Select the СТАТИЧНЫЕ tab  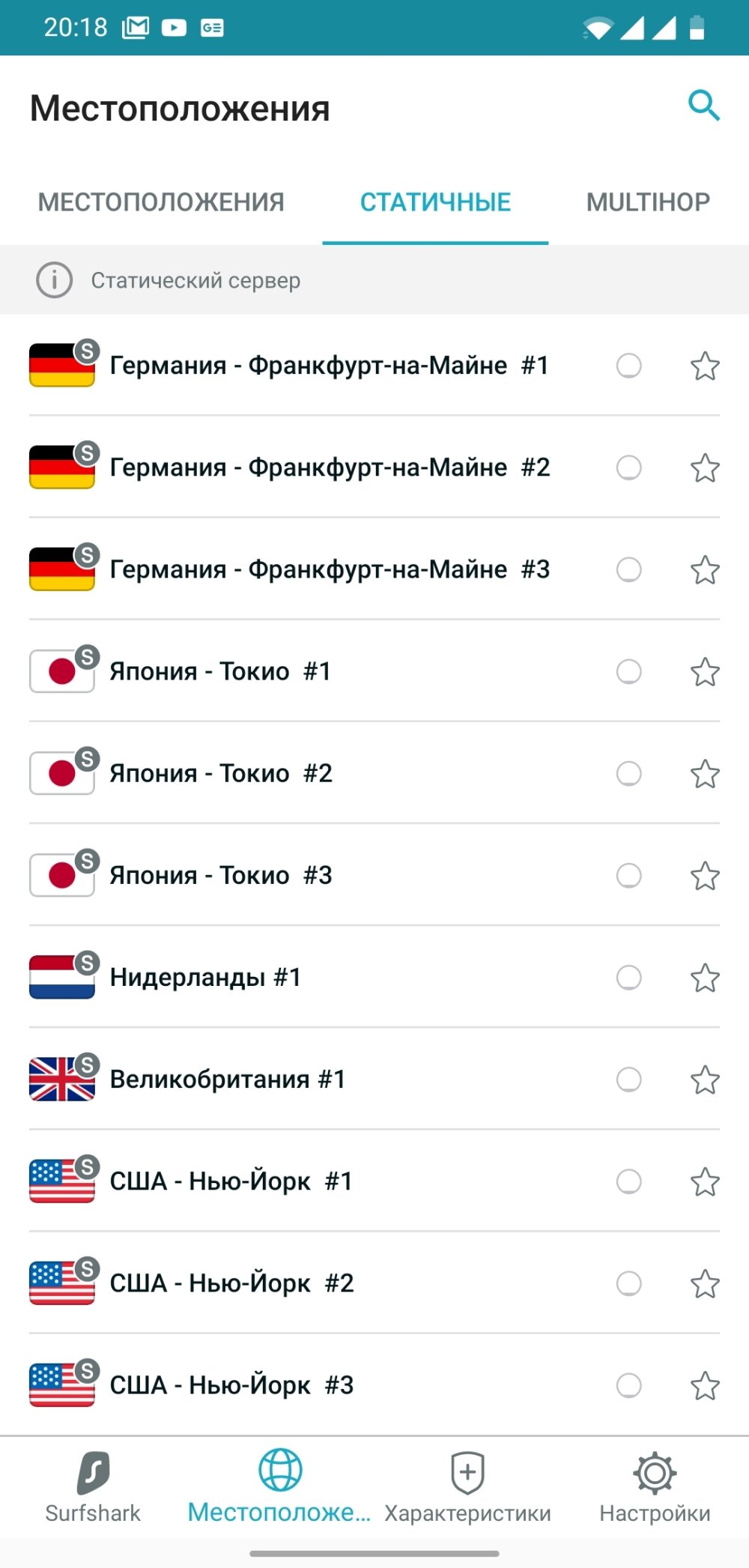tap(435, 202)
